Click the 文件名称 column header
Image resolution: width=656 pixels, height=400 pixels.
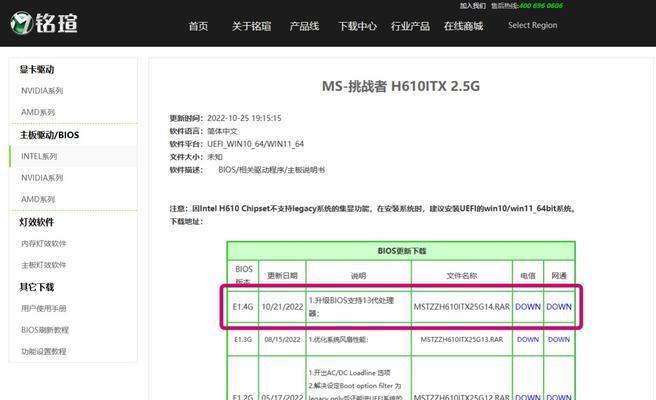(x=462, y=276)
